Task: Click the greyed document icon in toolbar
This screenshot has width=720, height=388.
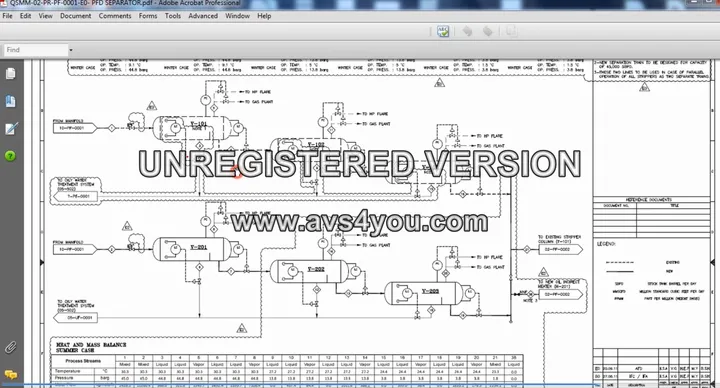Action: (511, 31)
